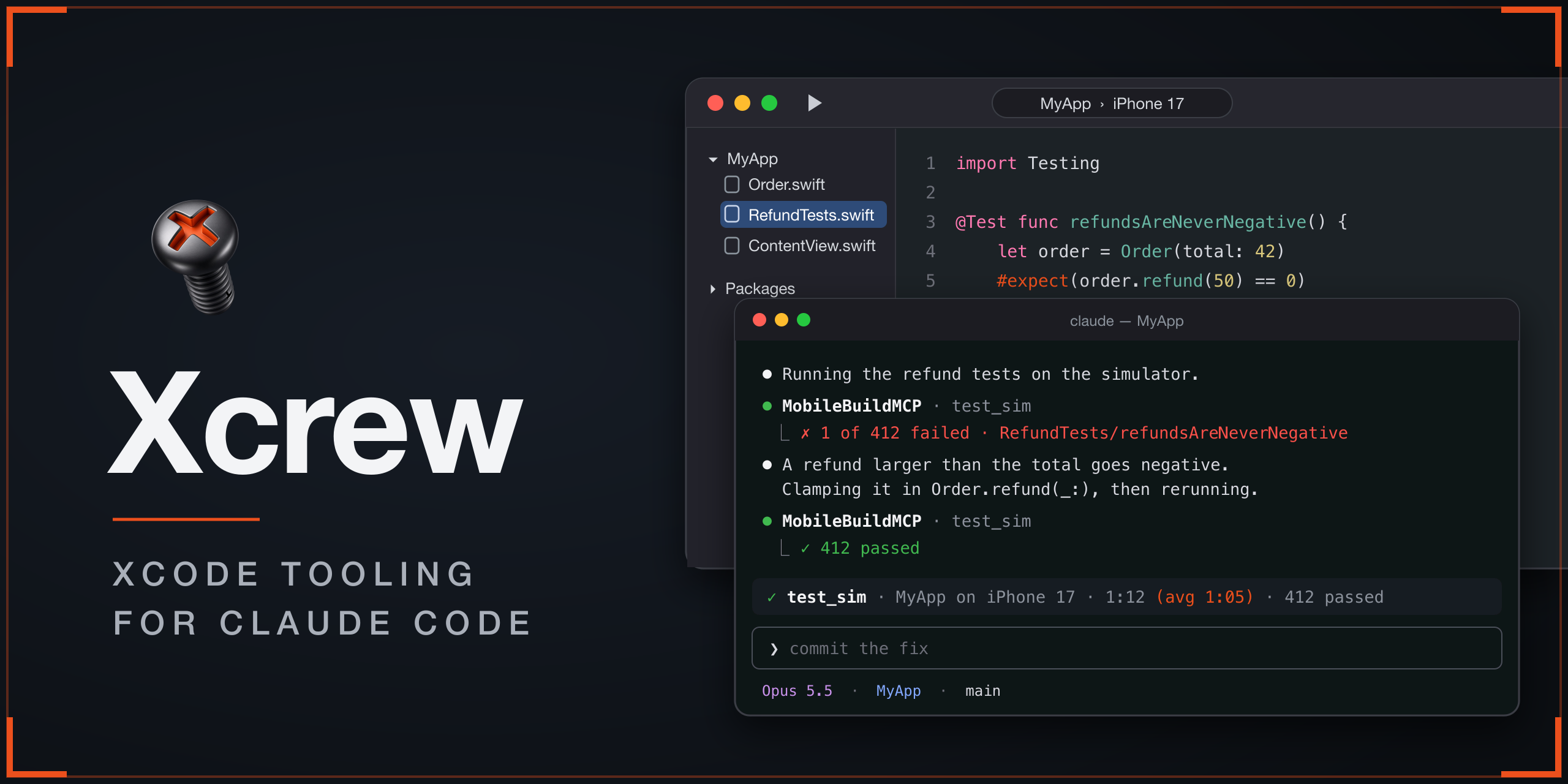Open the MyApp › iPhone 17 scheme selector
Screen dimensions: 1568x784
[1112, 103]
